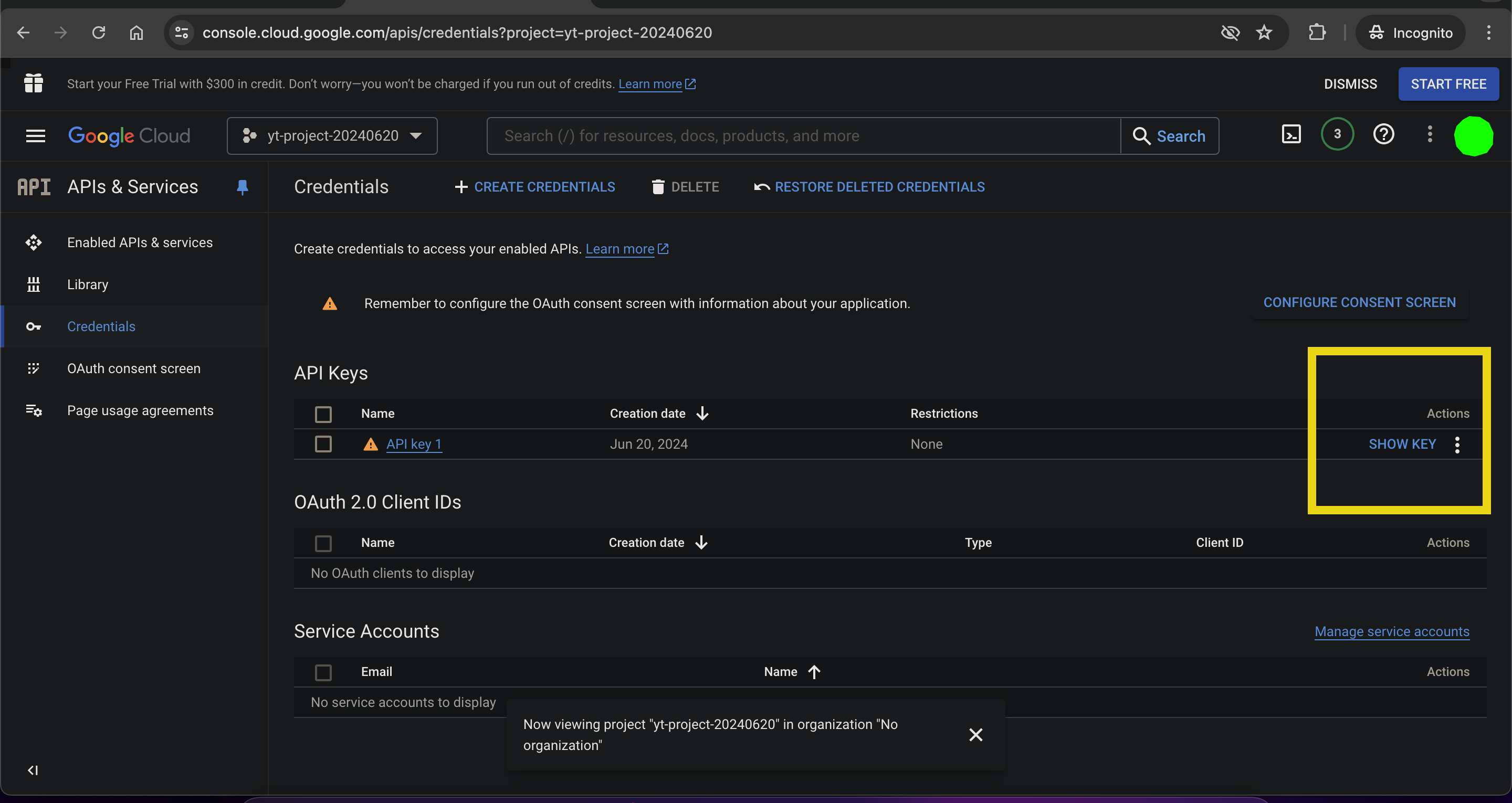The height and width of the screenshot is (803, 1512).
Task: Dismiss the free trial banner
Action: 1350,84
